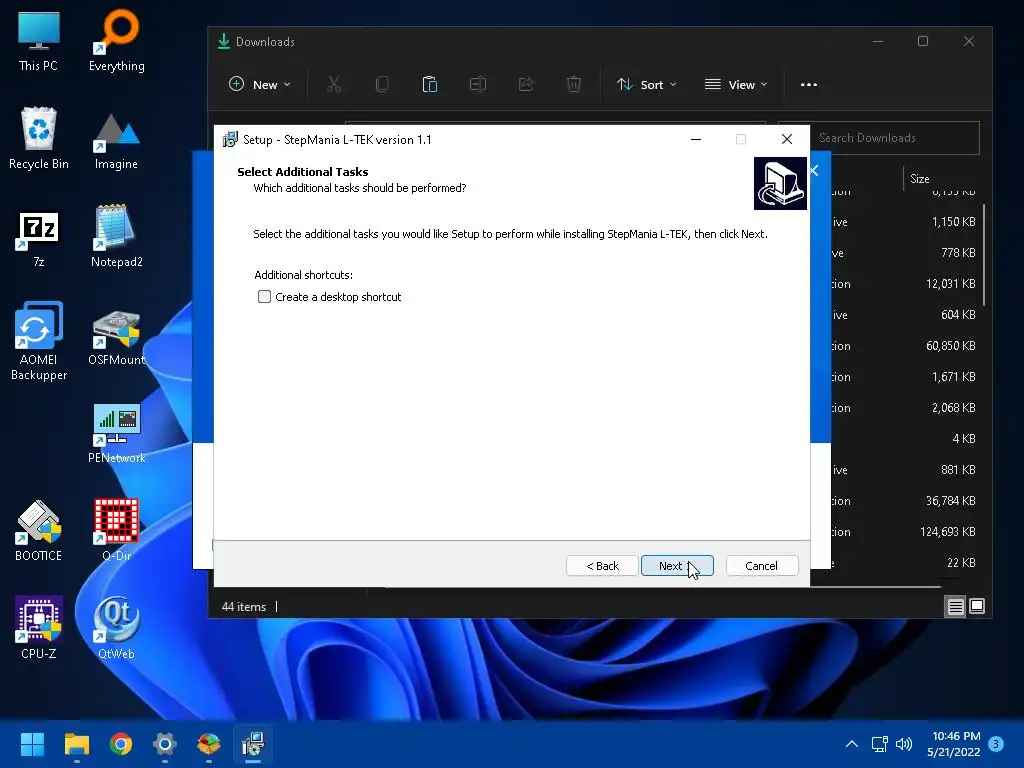The image size is (1024, 768).
Task: Click the Delete trash icon in Explorer
Action: [x=573, y=84]
